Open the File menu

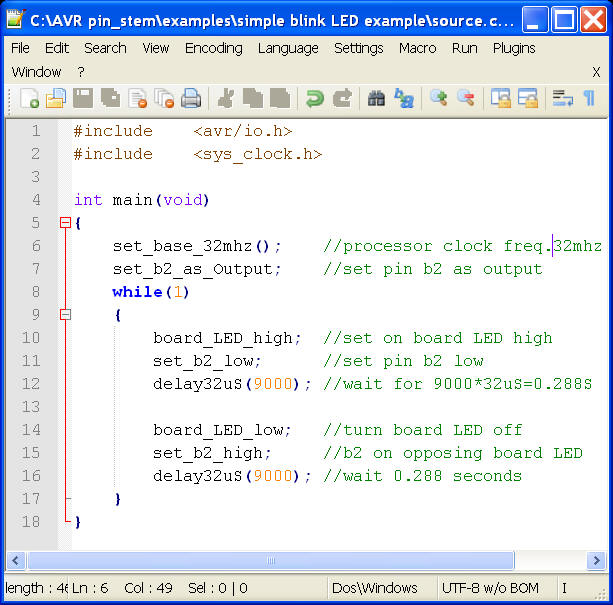[x=20, y=48]
